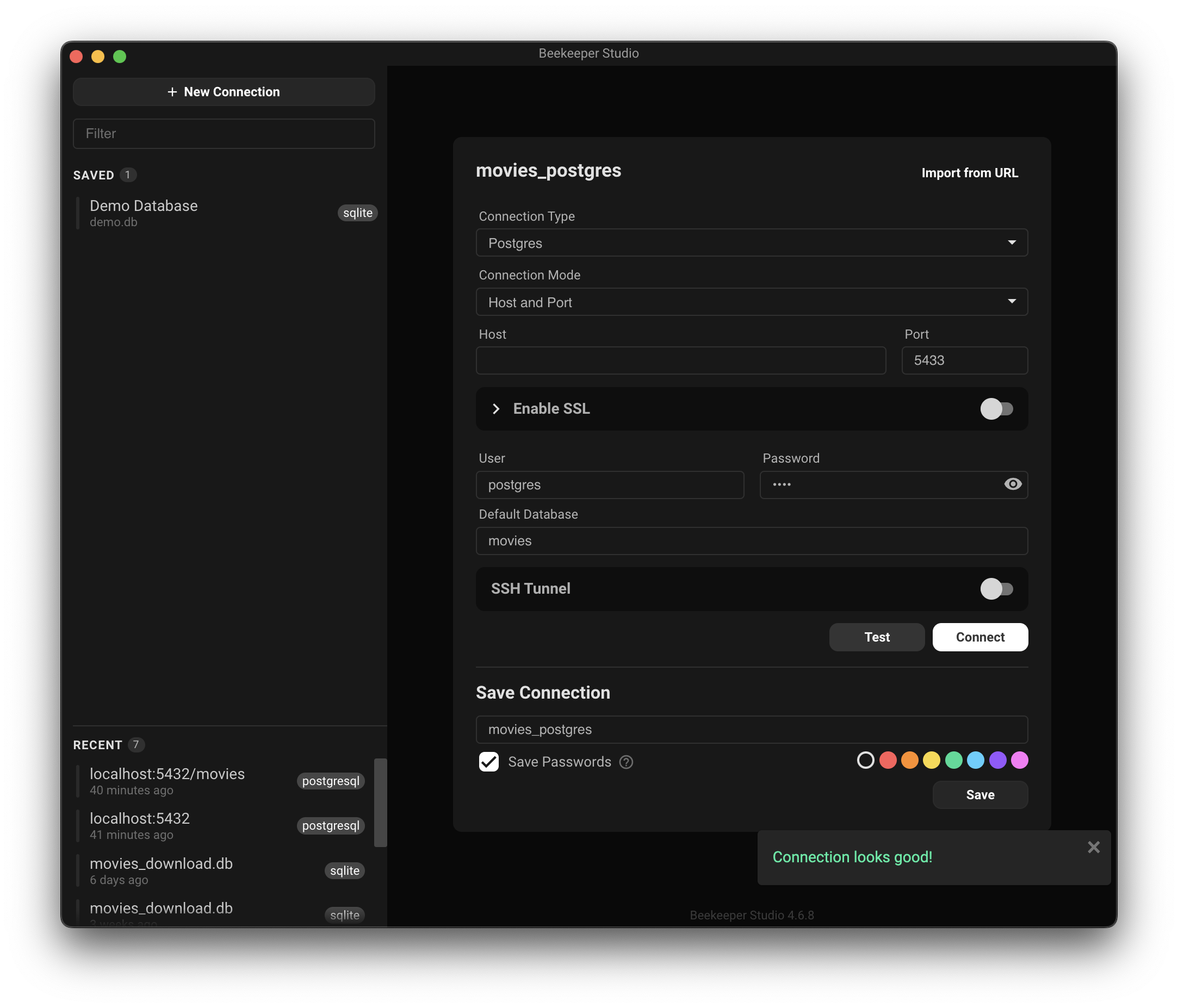
Task: Turn on the SSH Tunnel switch
Action: [996, 589]
